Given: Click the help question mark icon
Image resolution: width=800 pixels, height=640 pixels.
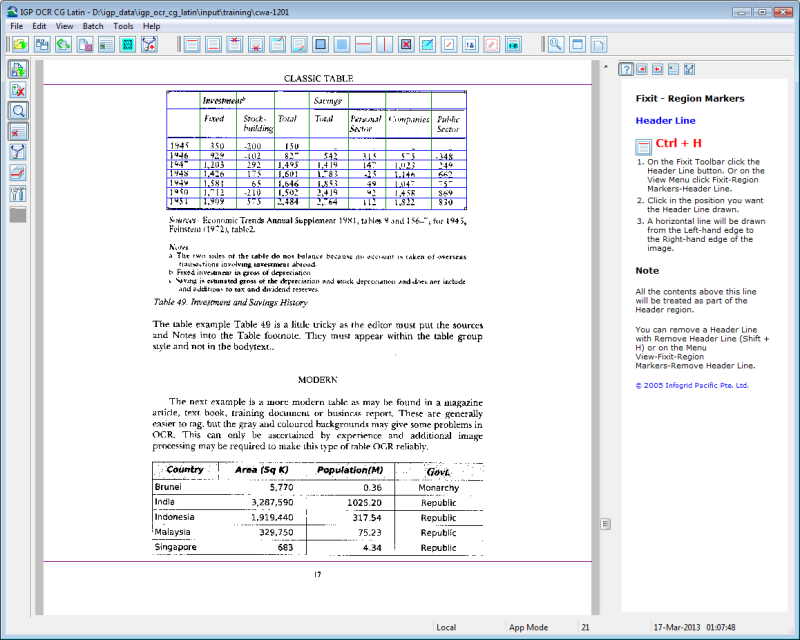Looking at the screenshot, I should [626, 69].
